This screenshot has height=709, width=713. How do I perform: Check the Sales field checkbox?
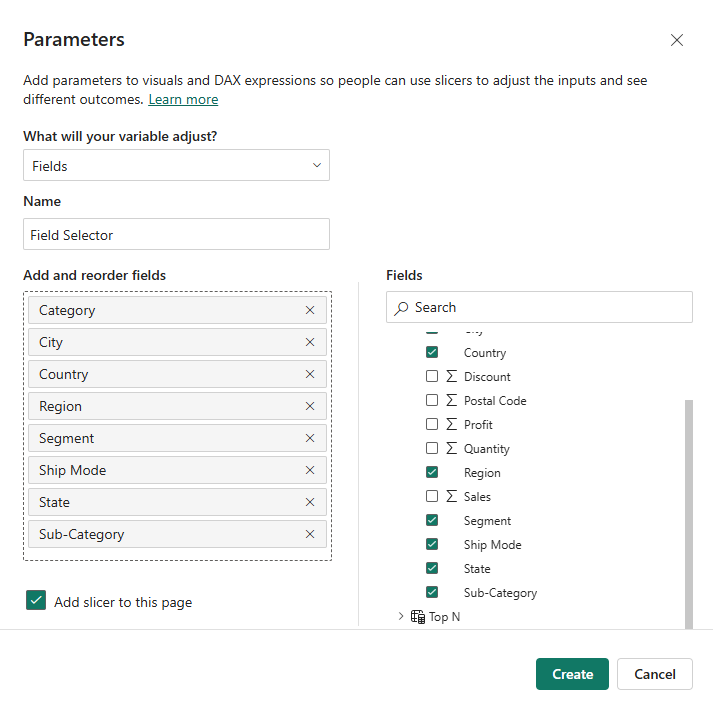(x=432, y=496)
